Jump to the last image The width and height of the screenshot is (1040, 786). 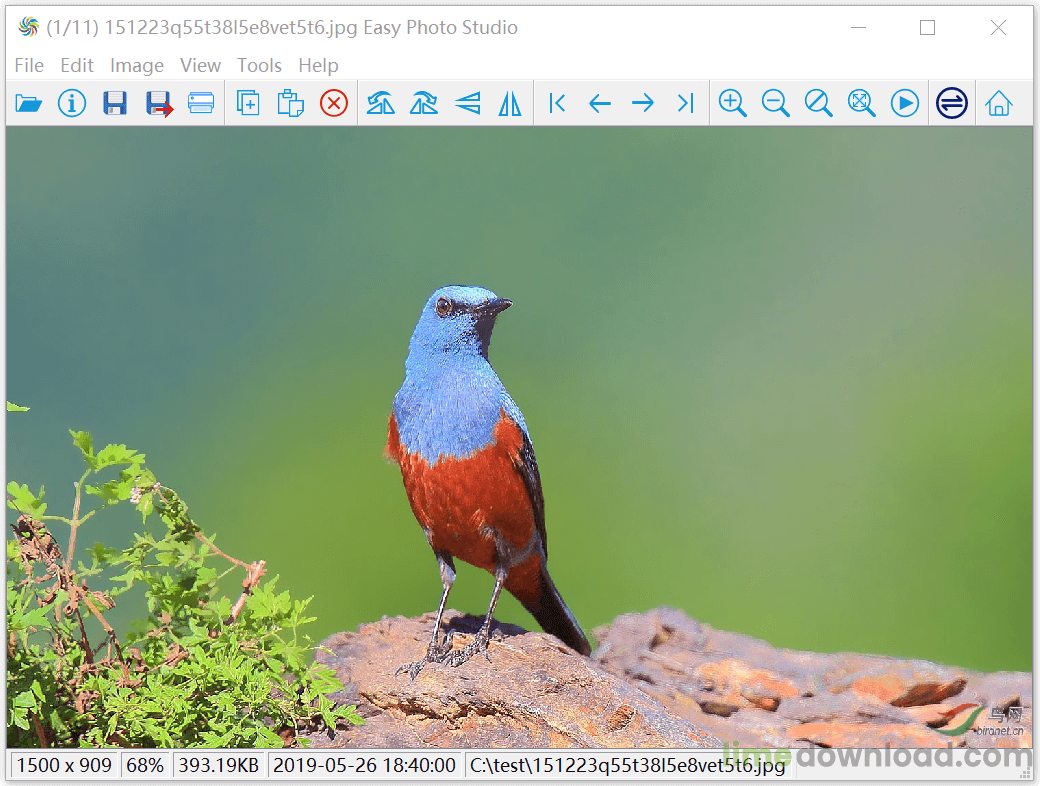pos(686,103)
